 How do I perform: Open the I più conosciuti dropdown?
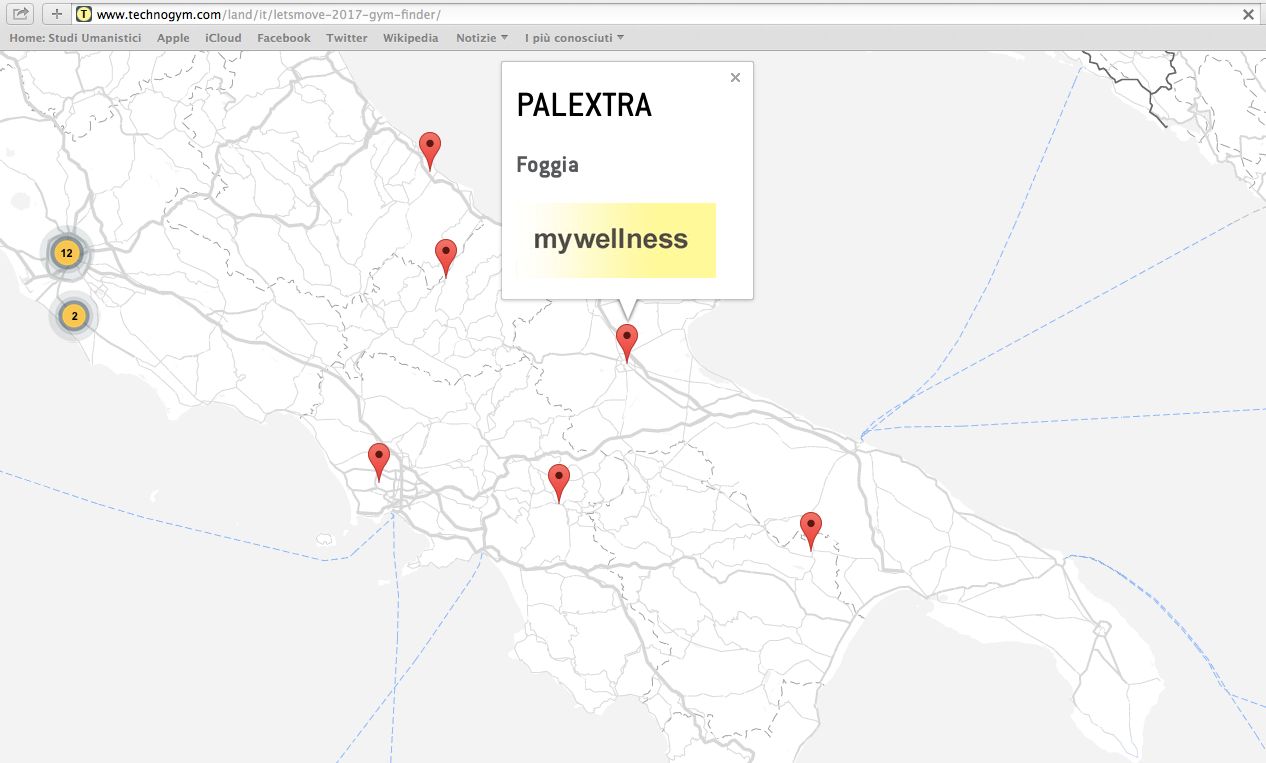[574, 38]
